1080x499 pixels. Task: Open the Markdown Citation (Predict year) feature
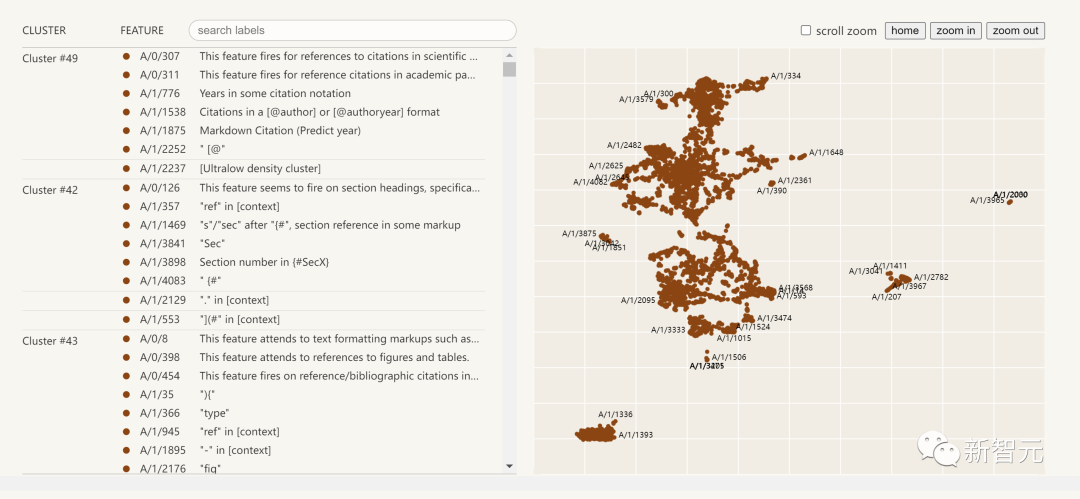[x=279, y=130]
